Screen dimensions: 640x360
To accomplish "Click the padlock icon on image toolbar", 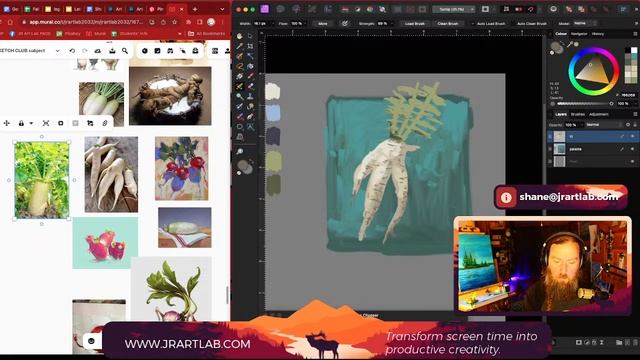I will coord(21,123).
